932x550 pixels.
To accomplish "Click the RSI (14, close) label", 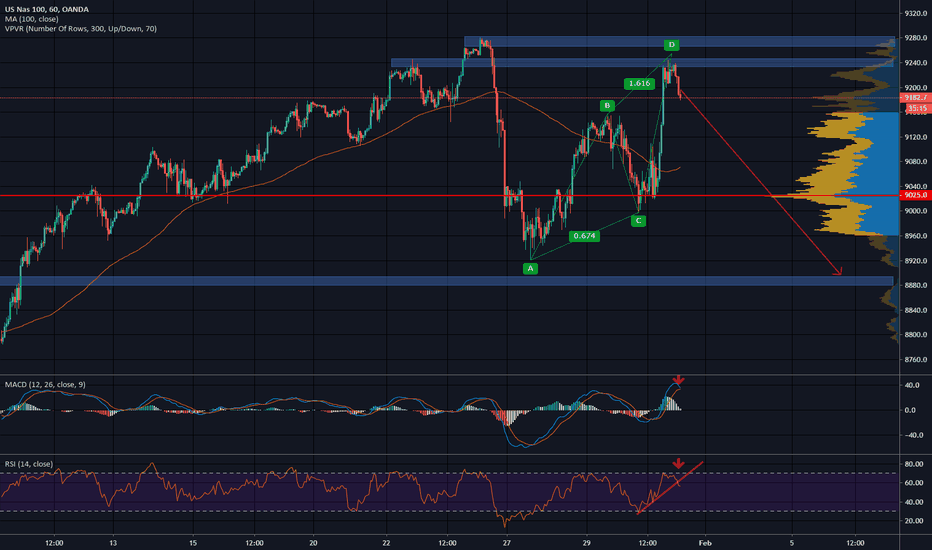I will click(x=29, y=464).
